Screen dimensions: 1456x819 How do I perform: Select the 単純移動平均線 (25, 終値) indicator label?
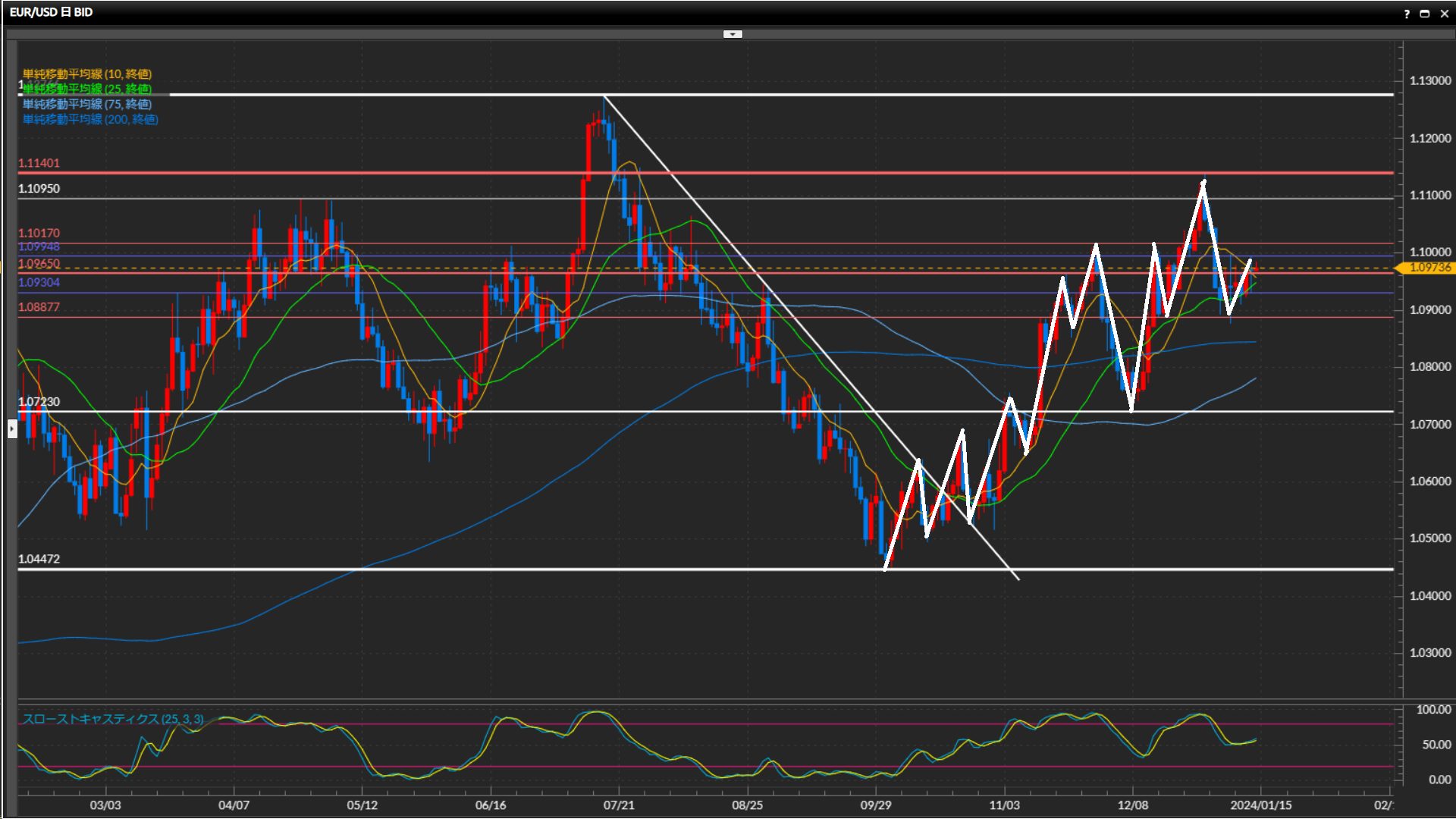[87, 89]
